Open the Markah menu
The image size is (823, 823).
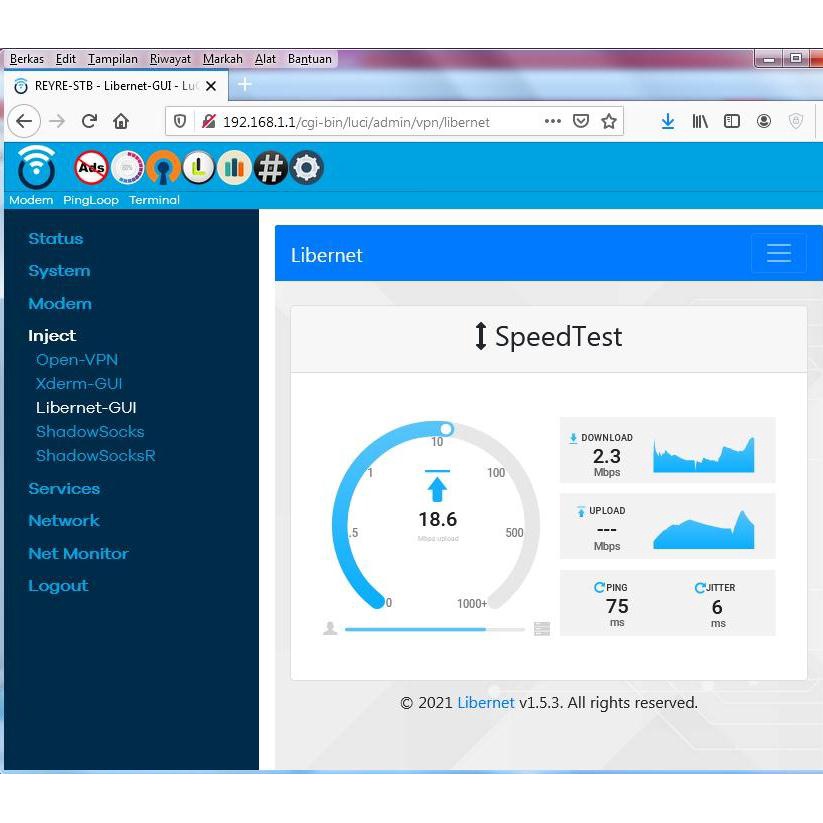pos(222,59)
